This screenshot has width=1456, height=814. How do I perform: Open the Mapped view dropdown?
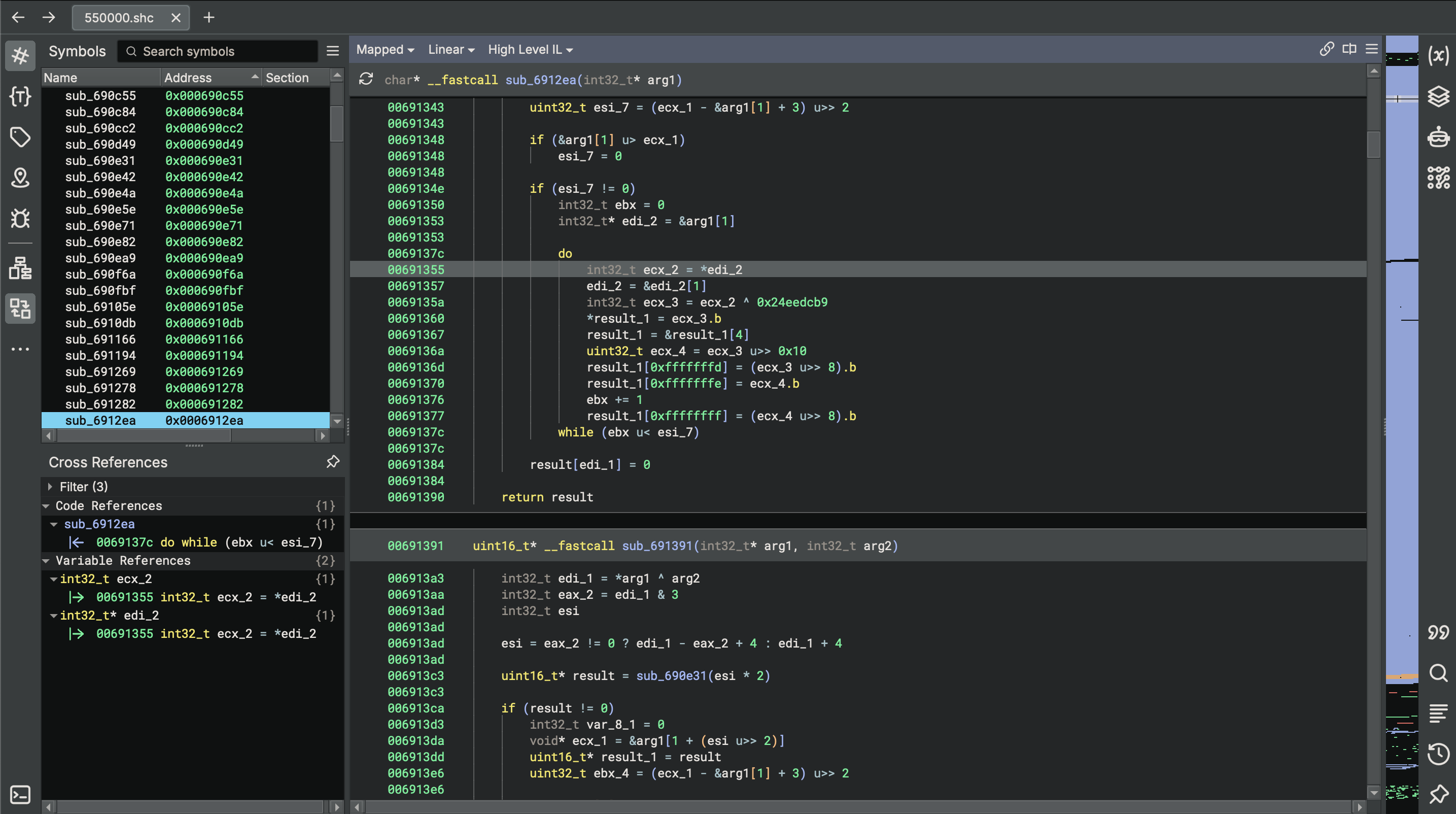(x=385, y=50)
